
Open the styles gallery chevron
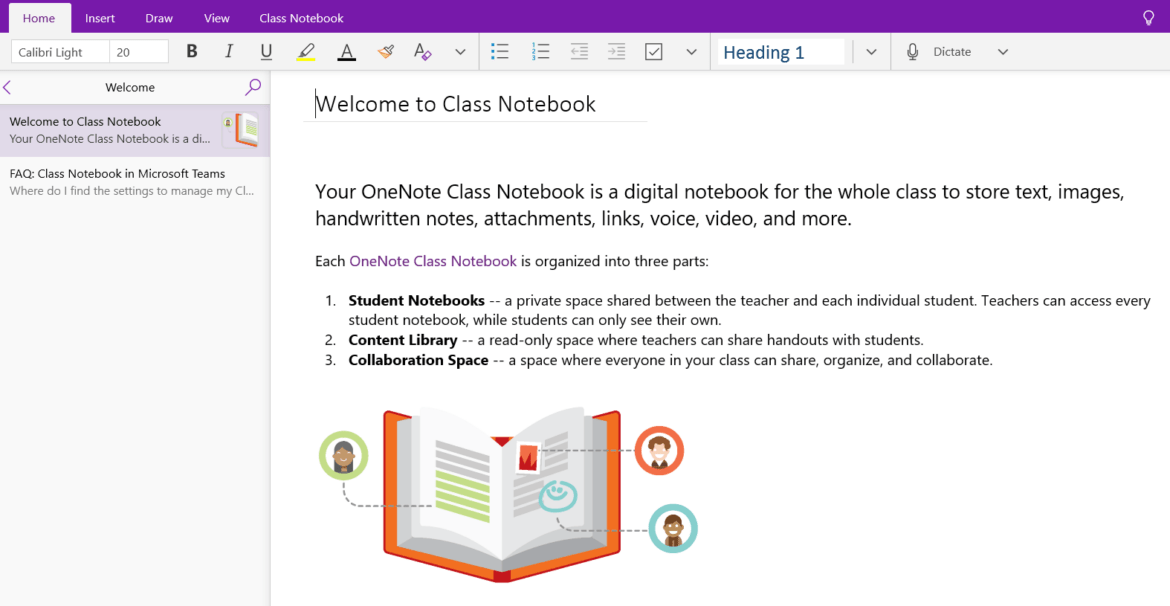tap(871, 51)
